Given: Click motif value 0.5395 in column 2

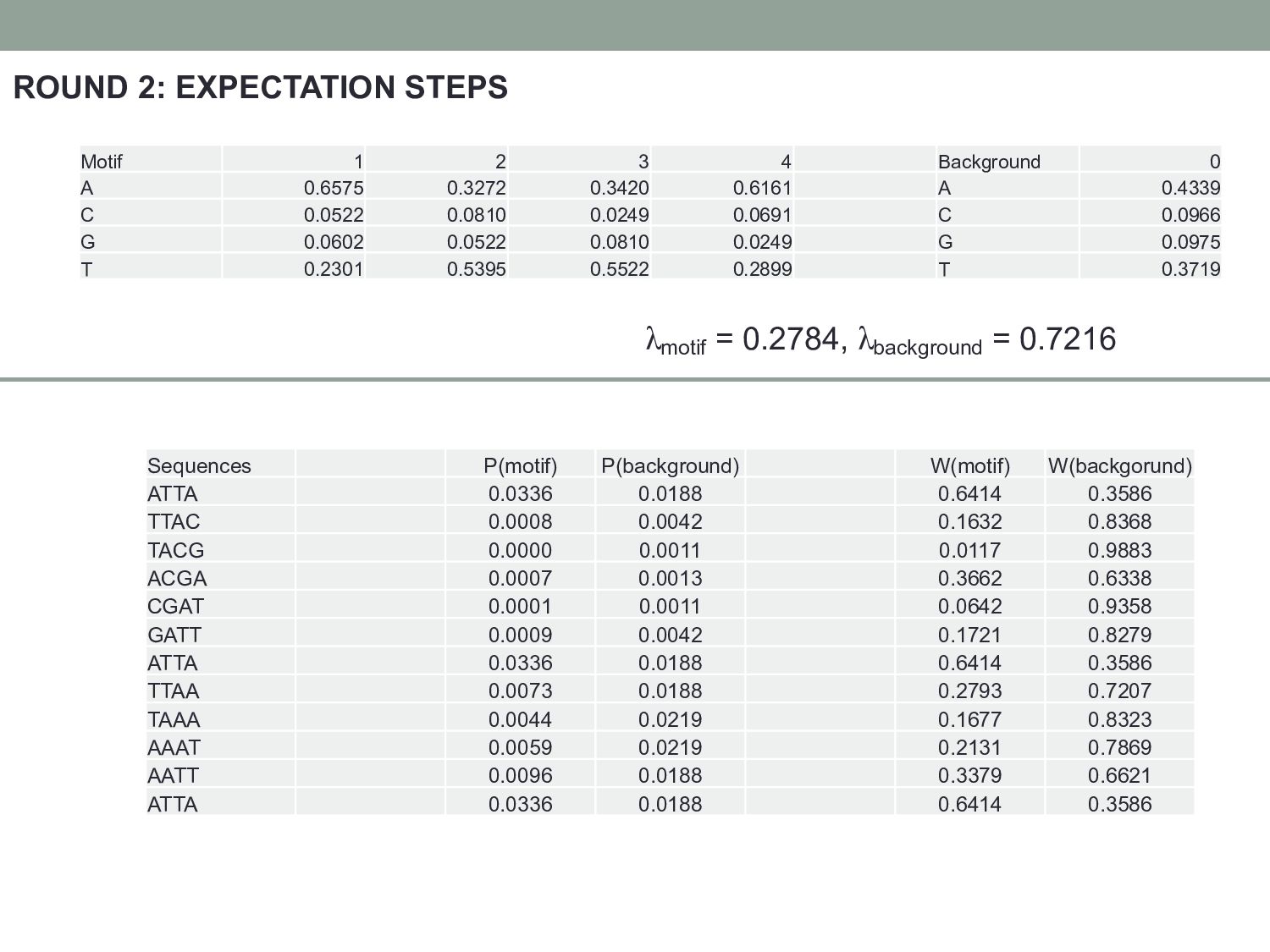Looking at the screenshot, I should tap(476, 269).
